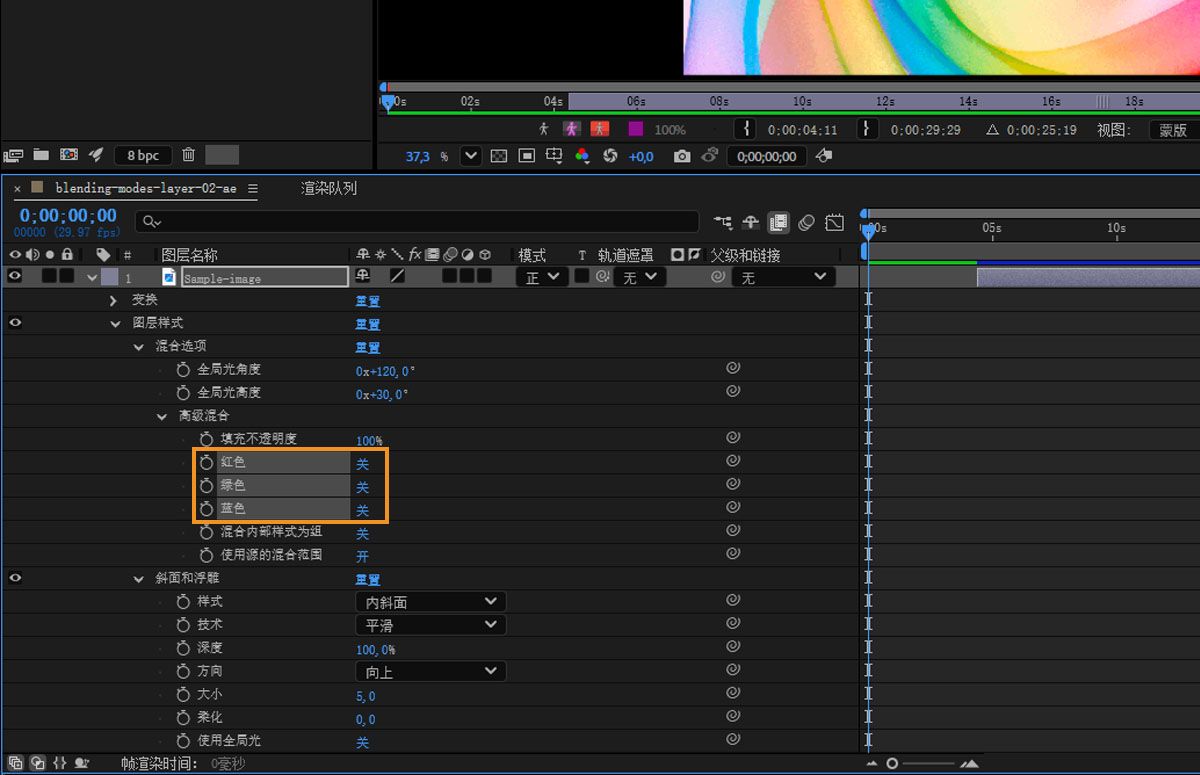
Task: Set out point with right brace button
Action: [869, 129]
